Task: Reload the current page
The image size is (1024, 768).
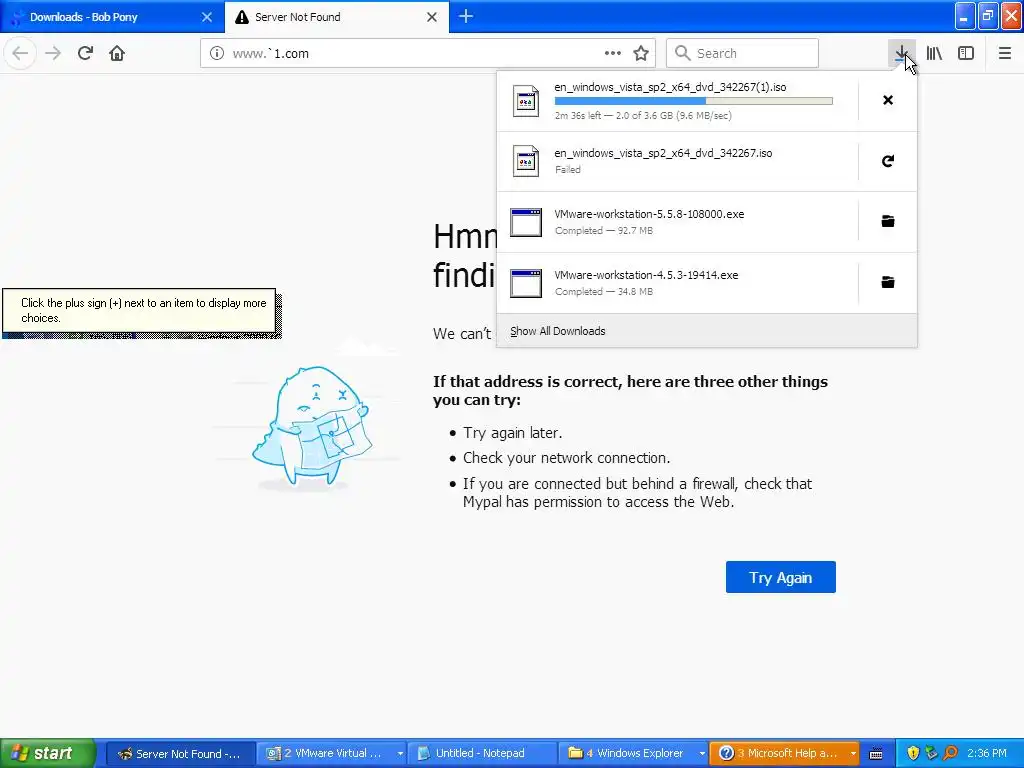Action: [85, 54]
